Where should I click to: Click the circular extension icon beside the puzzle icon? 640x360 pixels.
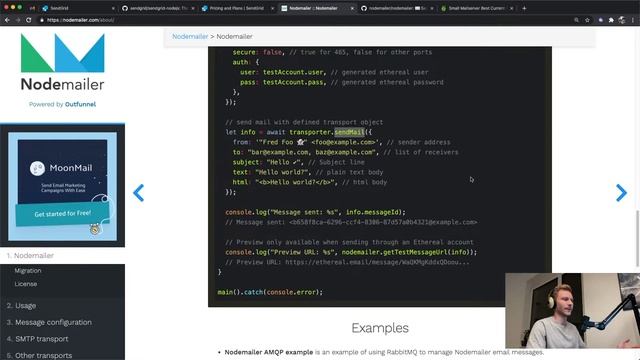pos(600,20)
